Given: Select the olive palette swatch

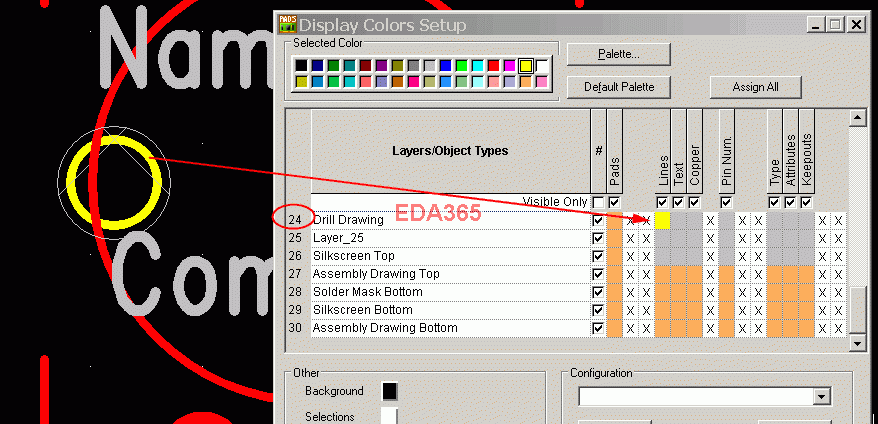Looking at the screenshot, I should click(398, 66).
